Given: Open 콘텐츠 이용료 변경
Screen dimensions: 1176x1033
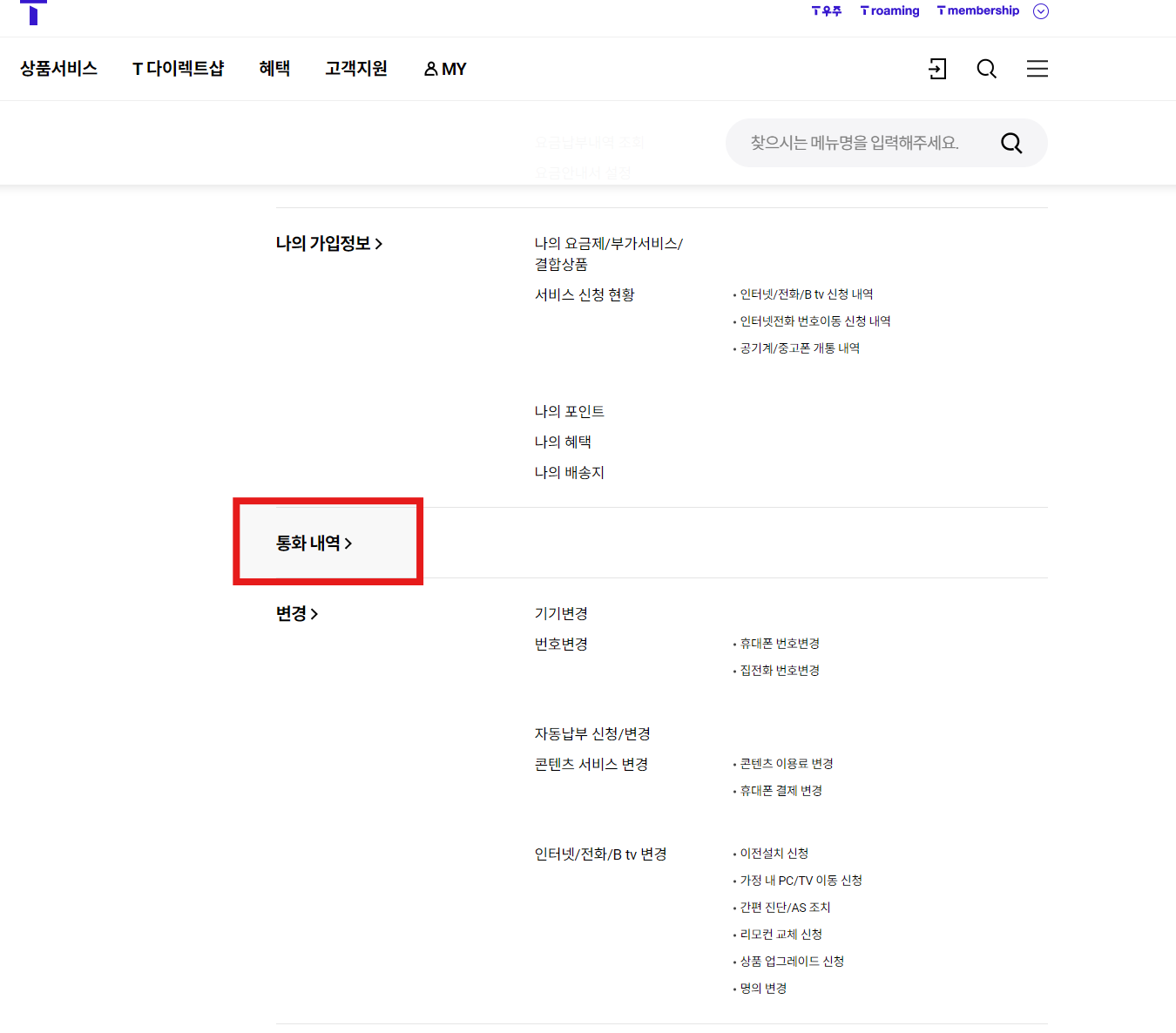Looking at the screenshot, I should pyautogui.click(x=787, y=764).
